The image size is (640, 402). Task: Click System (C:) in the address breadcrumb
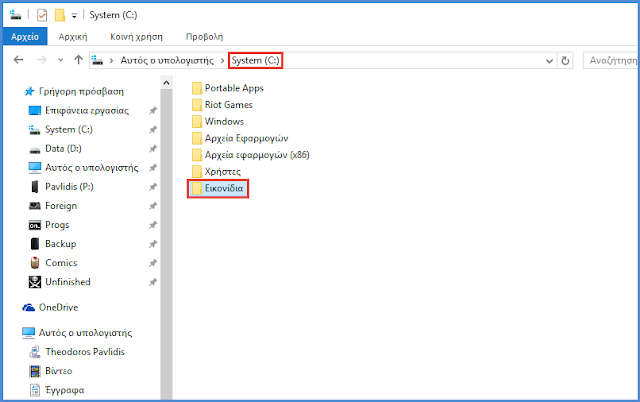[256, 61]
